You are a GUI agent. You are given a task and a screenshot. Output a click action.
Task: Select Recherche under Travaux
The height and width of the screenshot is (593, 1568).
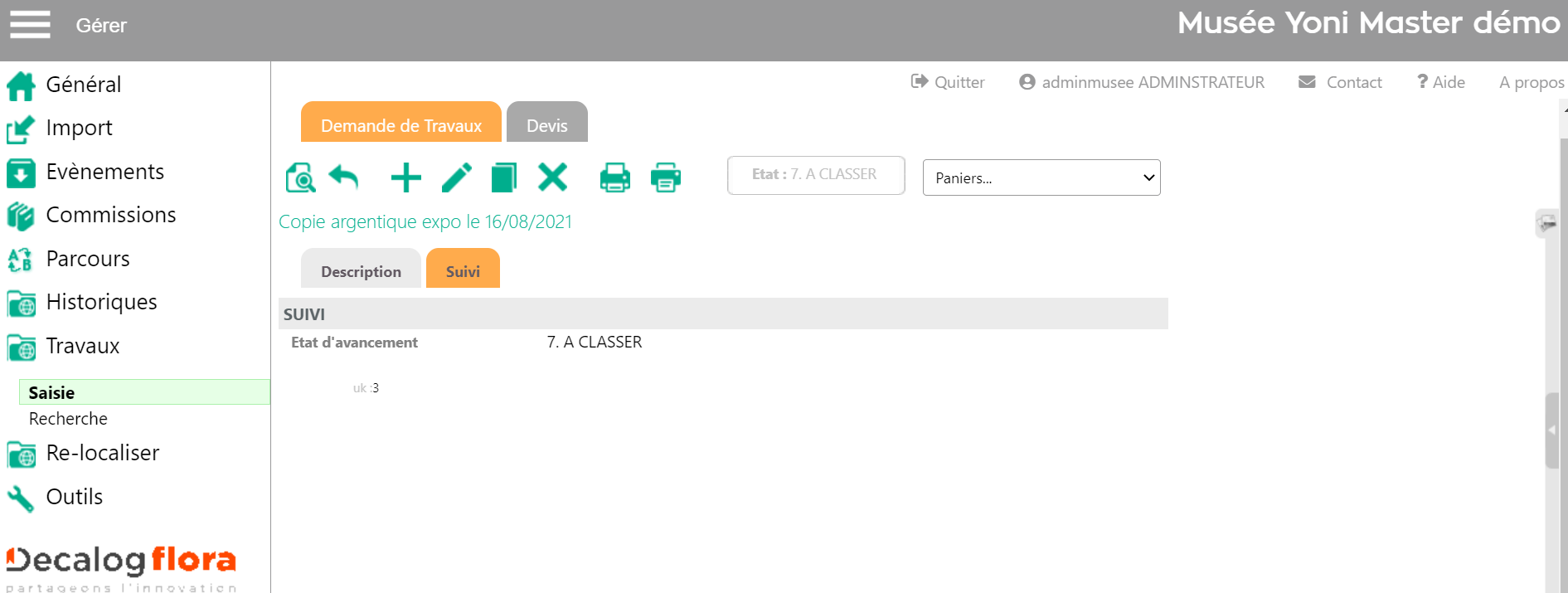(68, 419)
